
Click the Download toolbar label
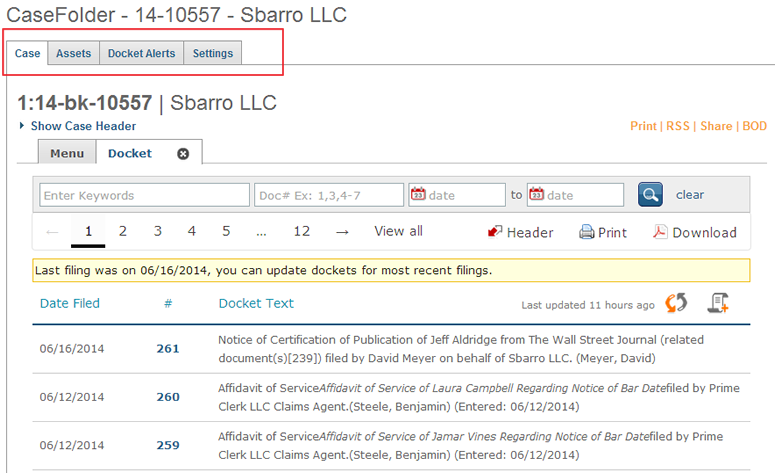pyautogui.click(x=704, y=232)
